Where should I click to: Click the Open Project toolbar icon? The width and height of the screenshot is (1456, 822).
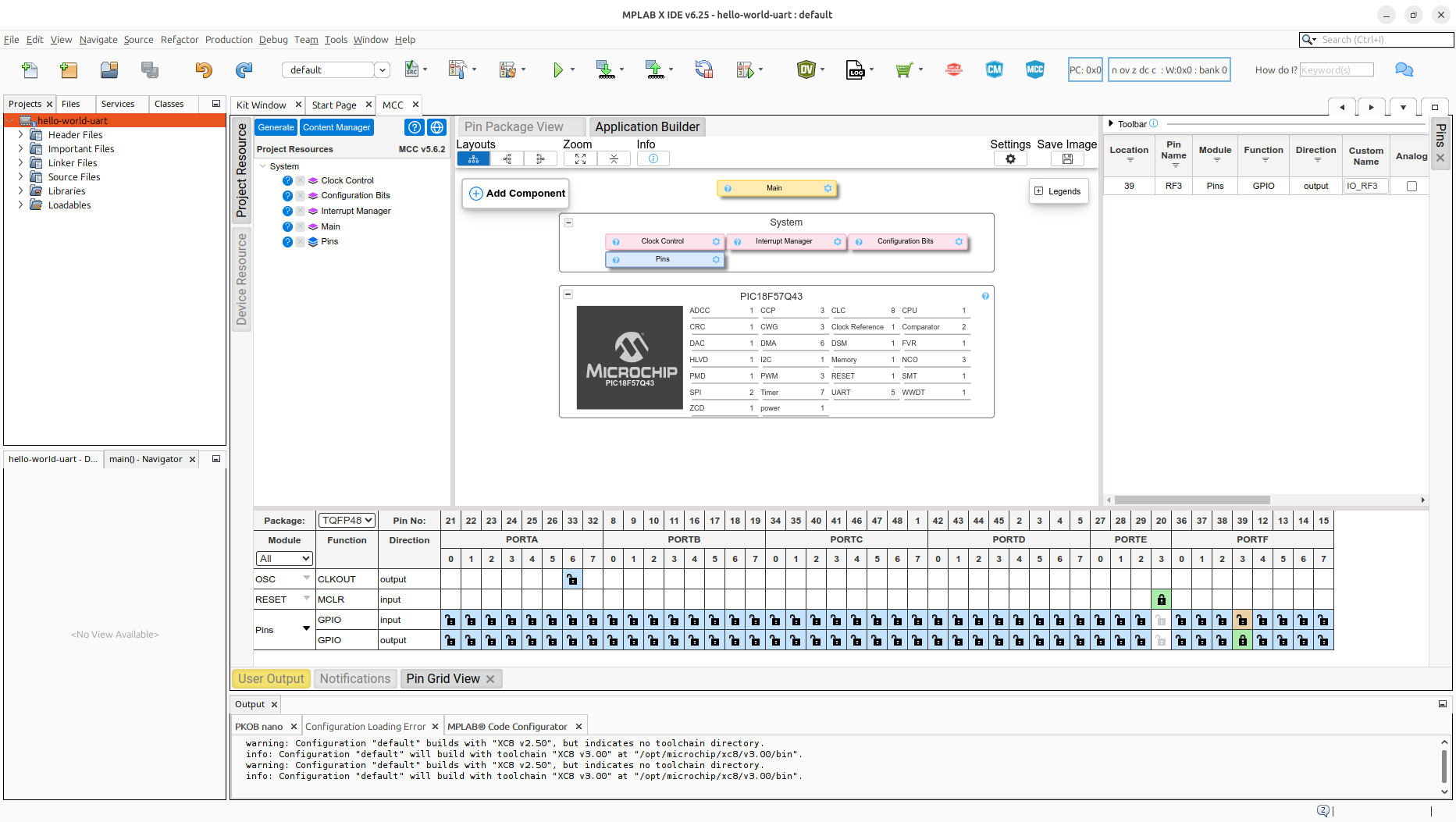click(109, 70)
